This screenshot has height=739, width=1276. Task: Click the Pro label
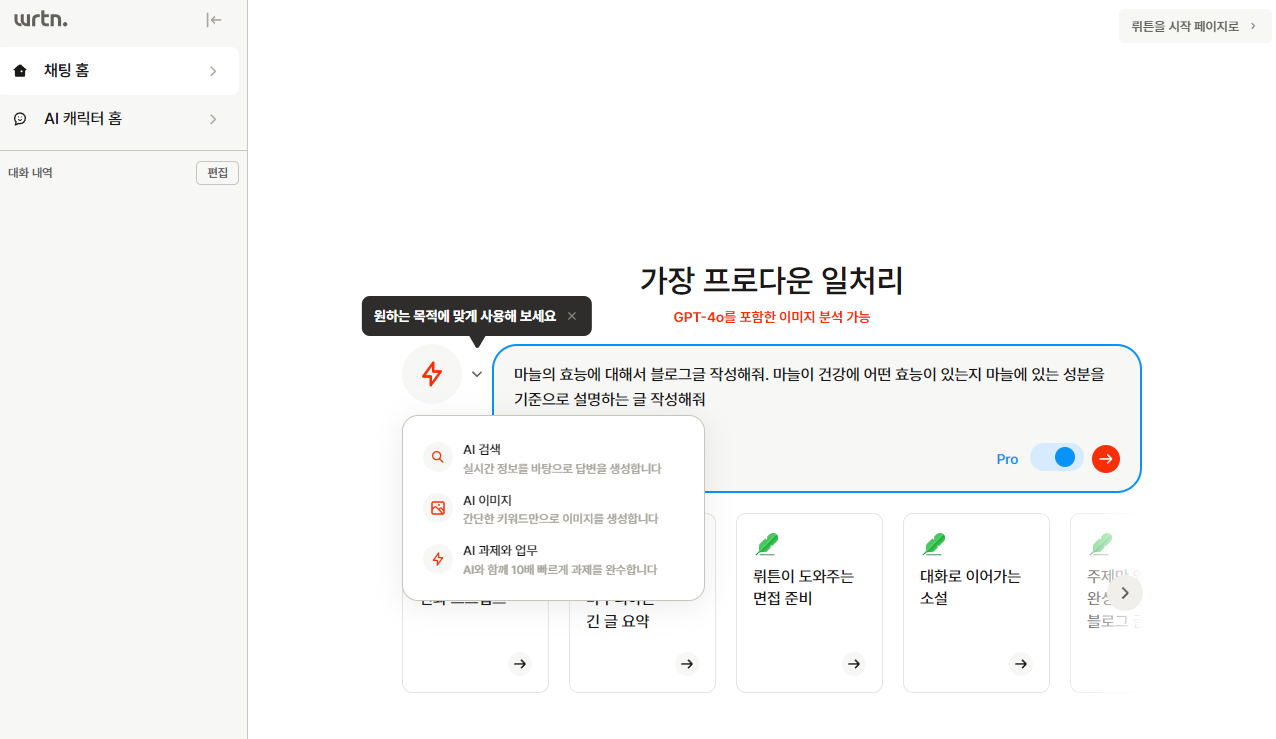pyautogui.click(x=1007, y=459)
